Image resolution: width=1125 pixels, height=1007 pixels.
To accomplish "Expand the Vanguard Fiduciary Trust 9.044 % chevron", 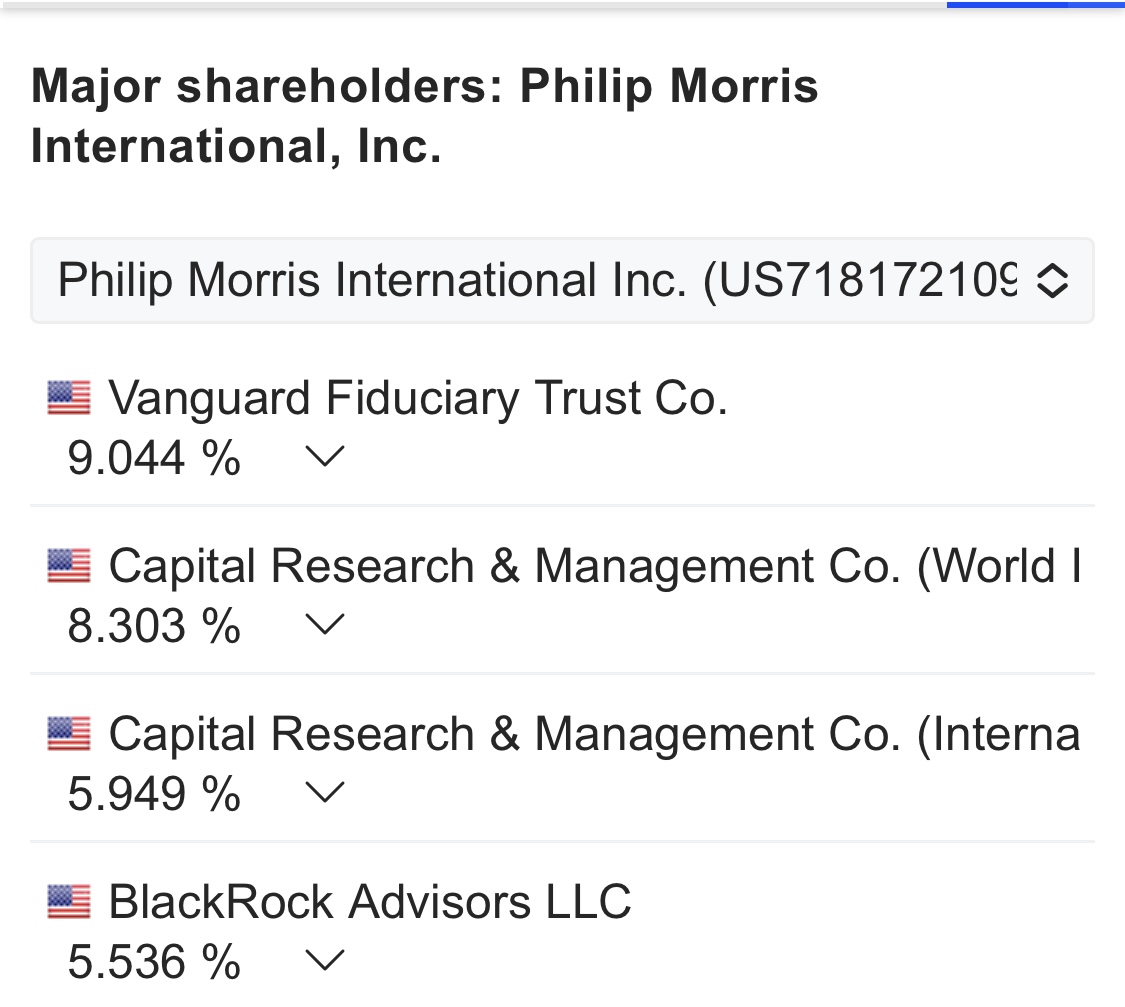I will 324,458.
